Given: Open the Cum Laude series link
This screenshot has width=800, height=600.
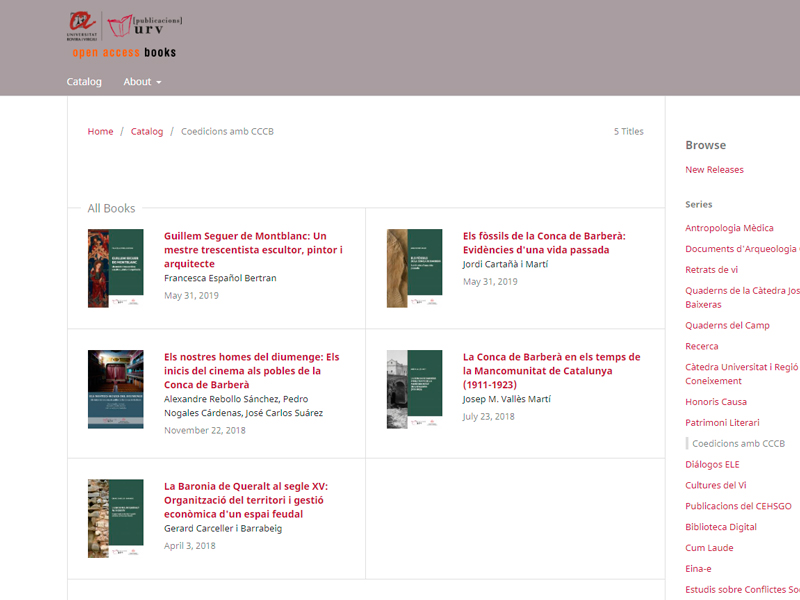Looking at the screenshot, I should 707,548.
